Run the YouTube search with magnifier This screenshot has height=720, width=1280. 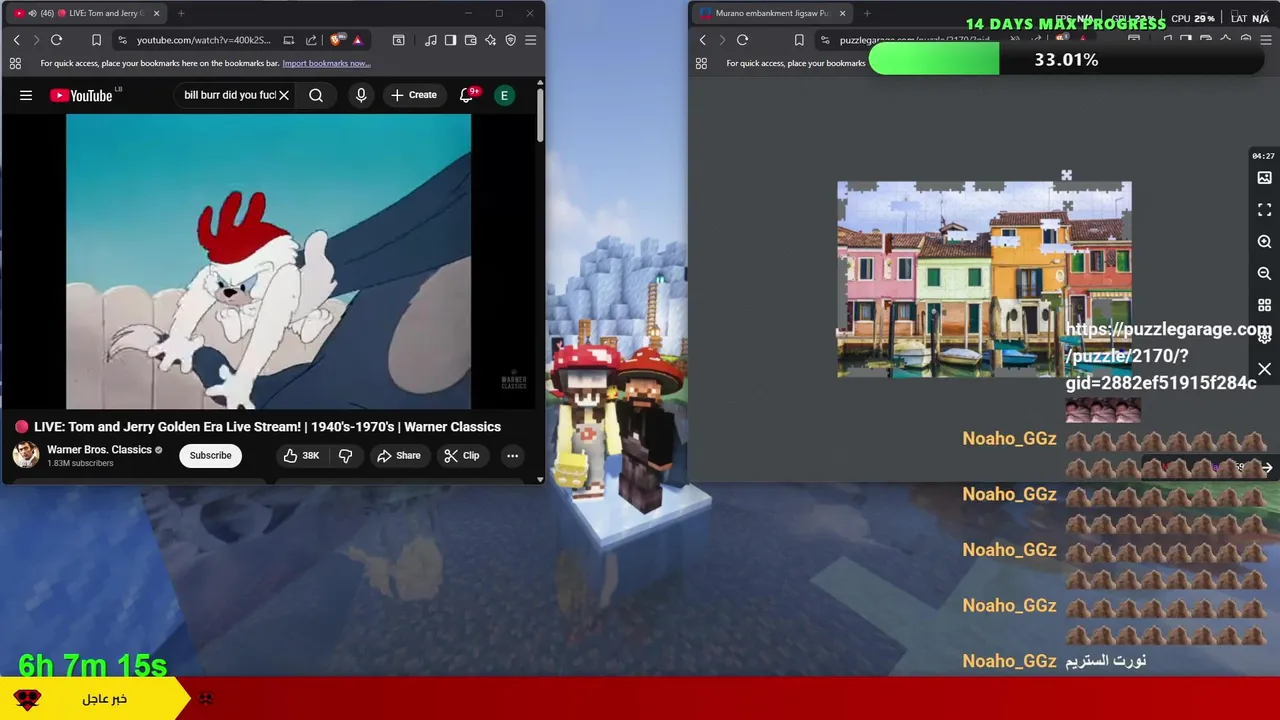(316, 95)
